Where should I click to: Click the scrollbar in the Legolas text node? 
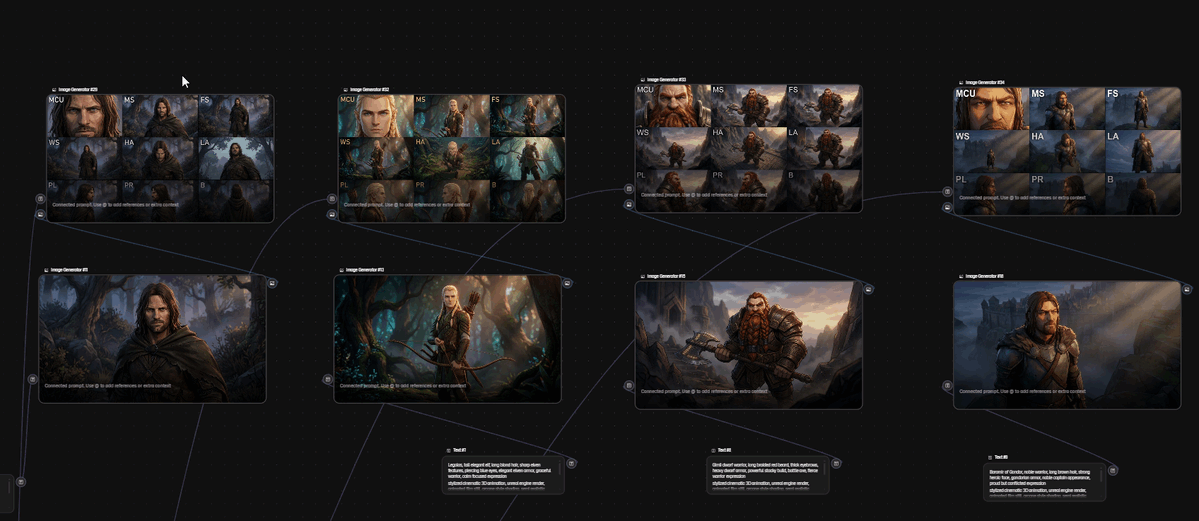561,468
